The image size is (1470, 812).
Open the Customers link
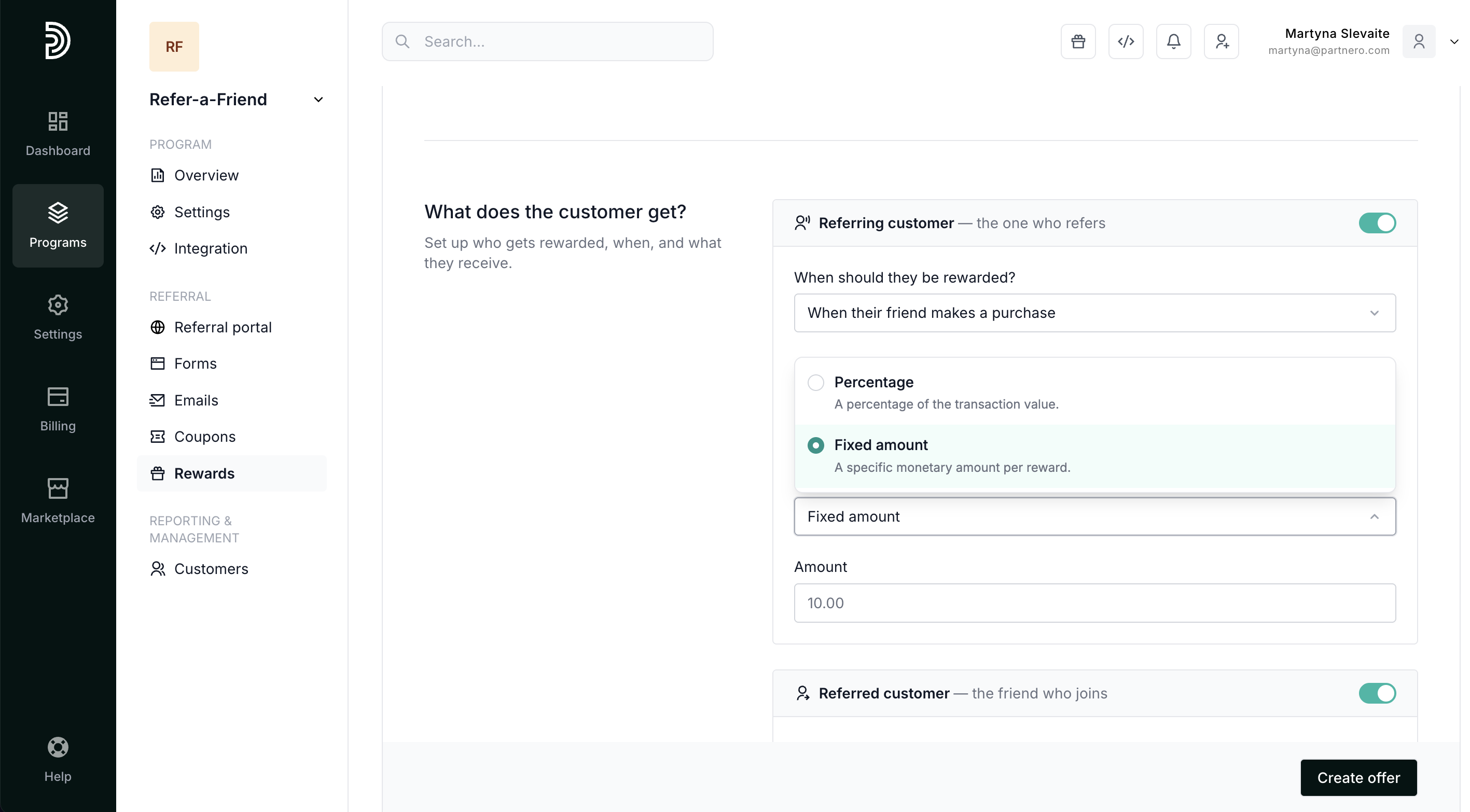pyautogui.click(x=211, y=569)
